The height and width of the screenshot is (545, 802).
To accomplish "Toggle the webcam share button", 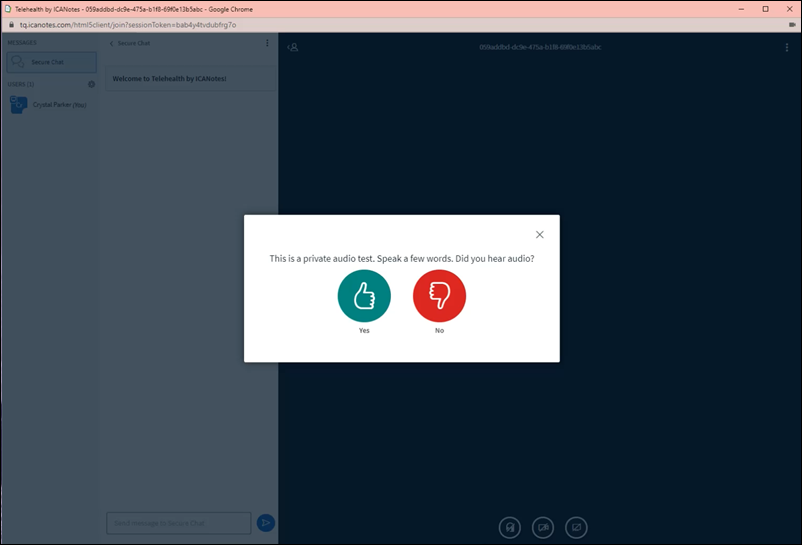I will [x=543, y=528].
